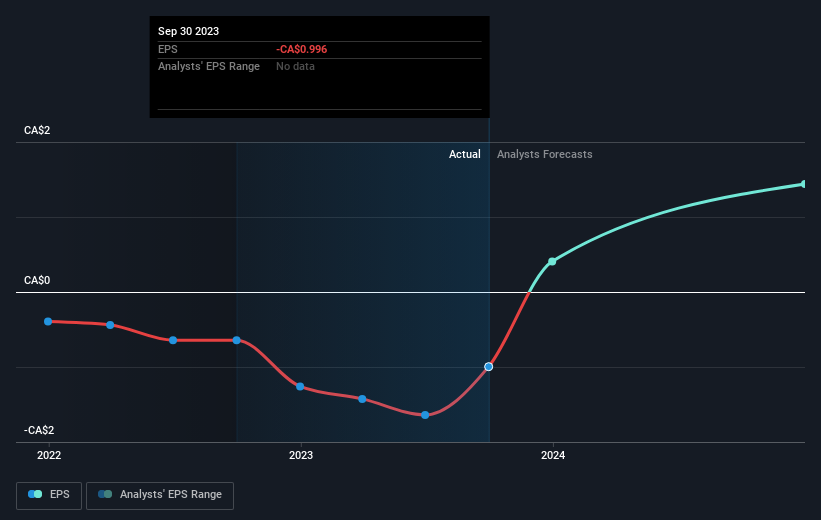The width and height of the screenshot is (821, 520).
Task: Click the third EPS point in mid-2022
Action: [173, 340]
